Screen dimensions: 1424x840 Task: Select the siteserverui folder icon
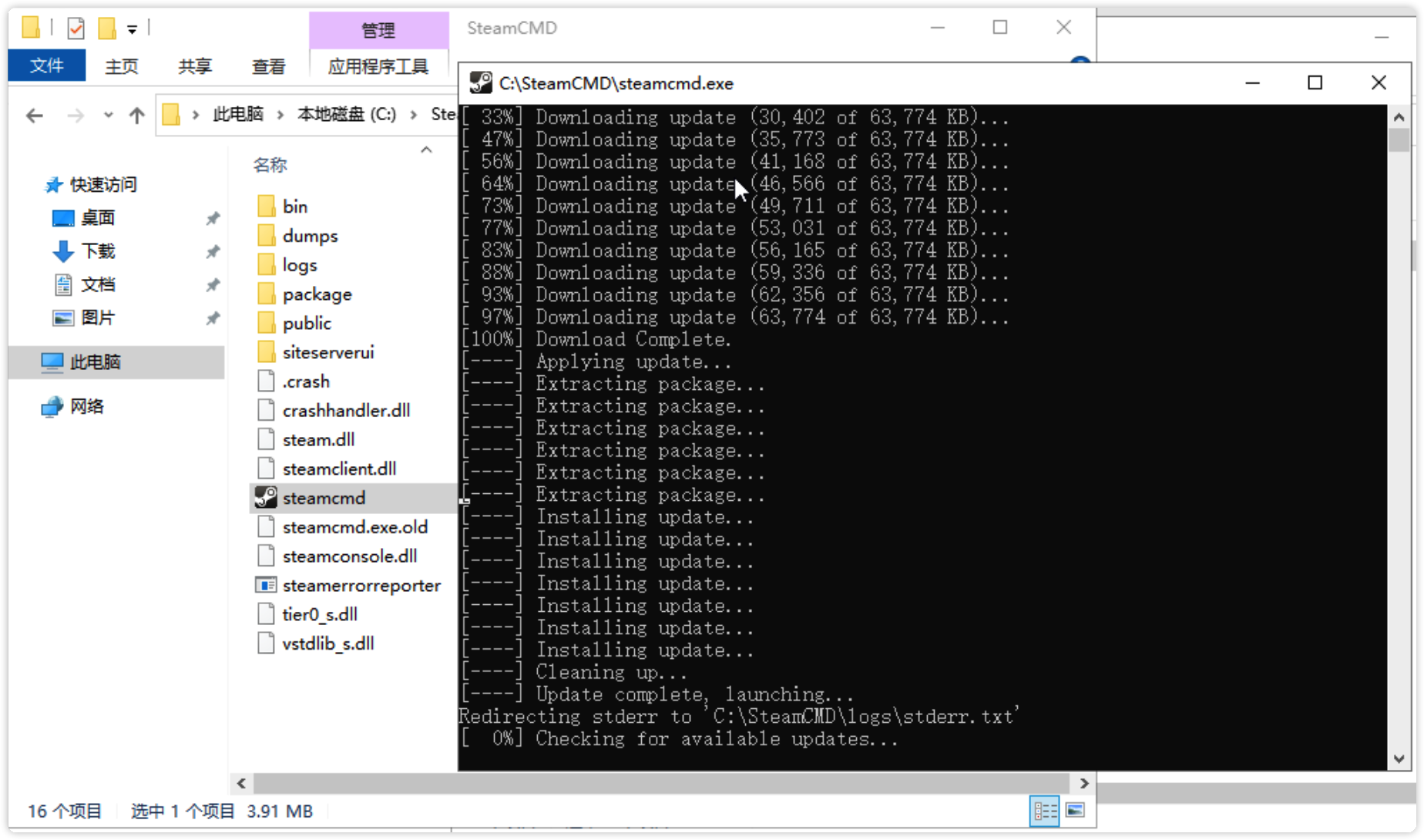(x=266, y=352)
